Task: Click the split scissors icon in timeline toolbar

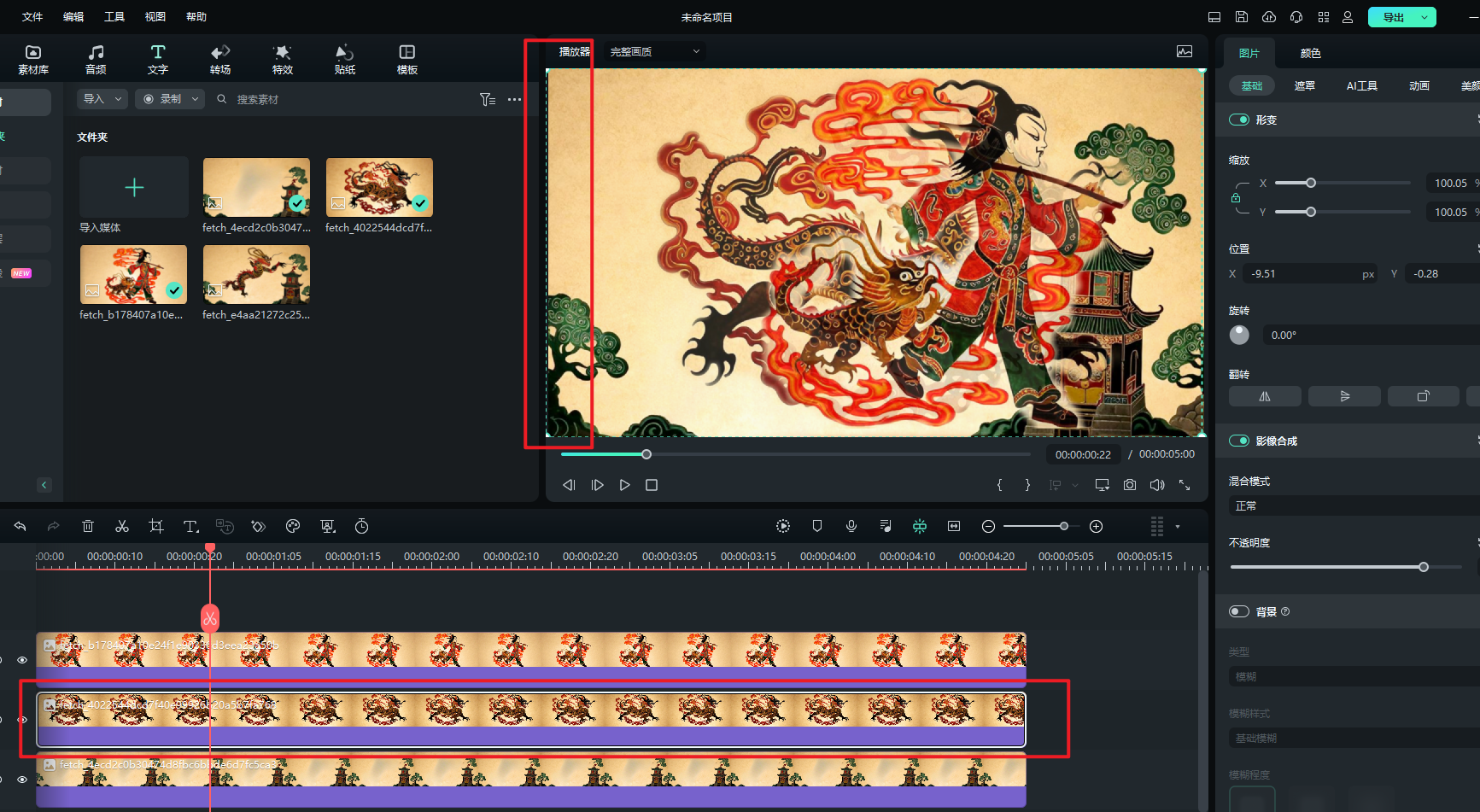Action: (x=122, y=526)
